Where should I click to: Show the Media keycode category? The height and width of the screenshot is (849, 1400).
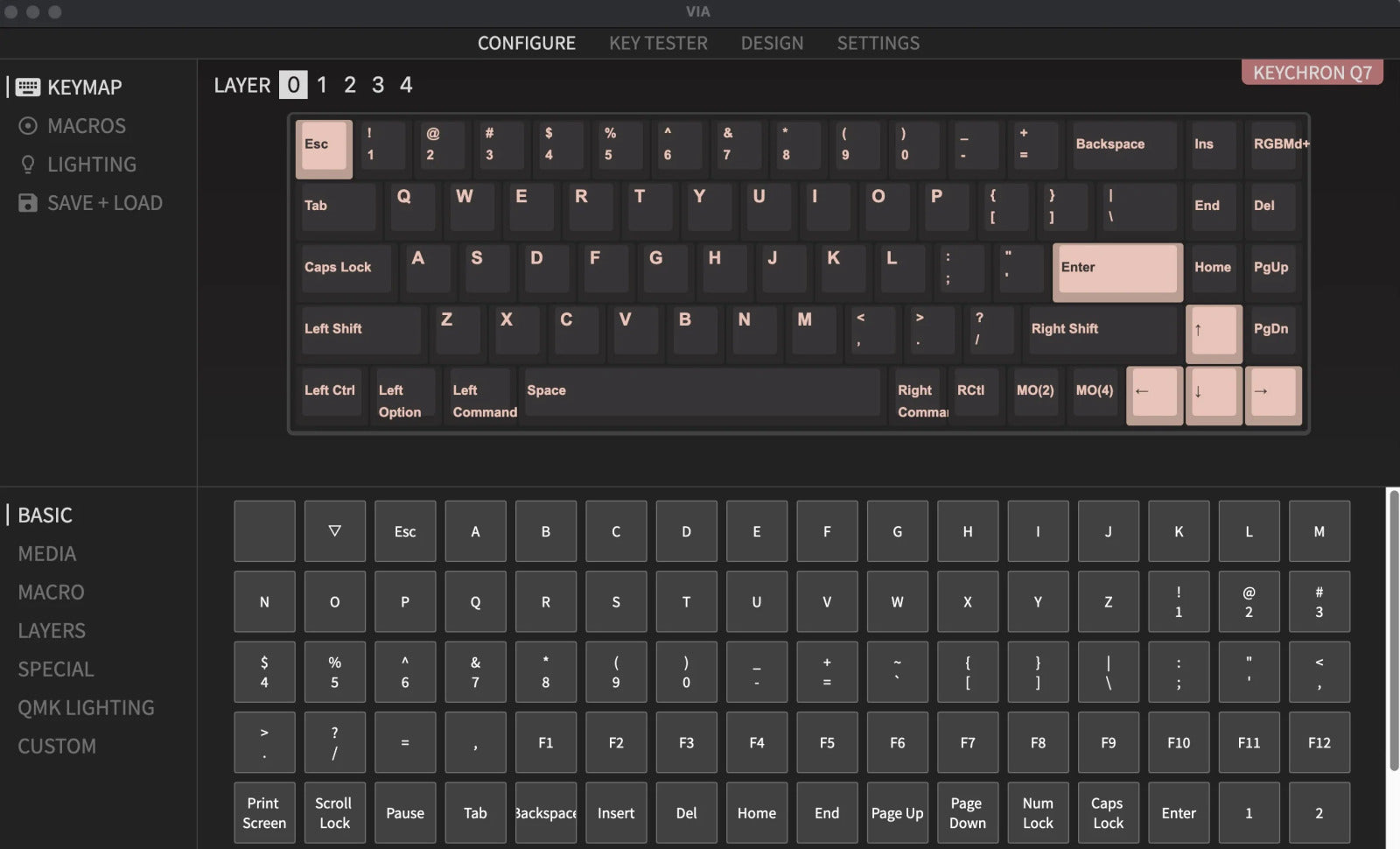click(47, 554)
